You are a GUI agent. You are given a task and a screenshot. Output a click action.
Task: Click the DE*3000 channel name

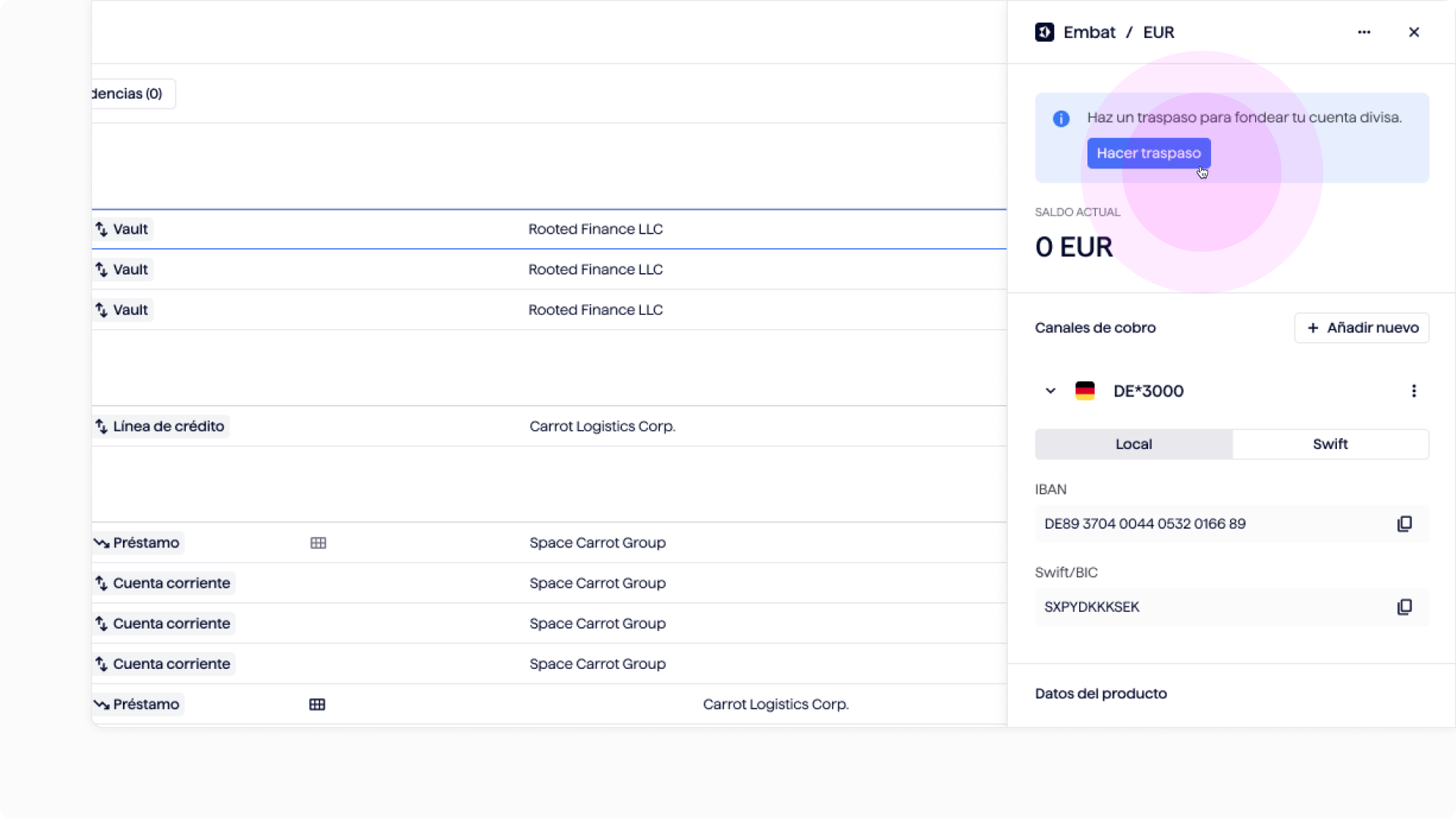click(1148, 391)
